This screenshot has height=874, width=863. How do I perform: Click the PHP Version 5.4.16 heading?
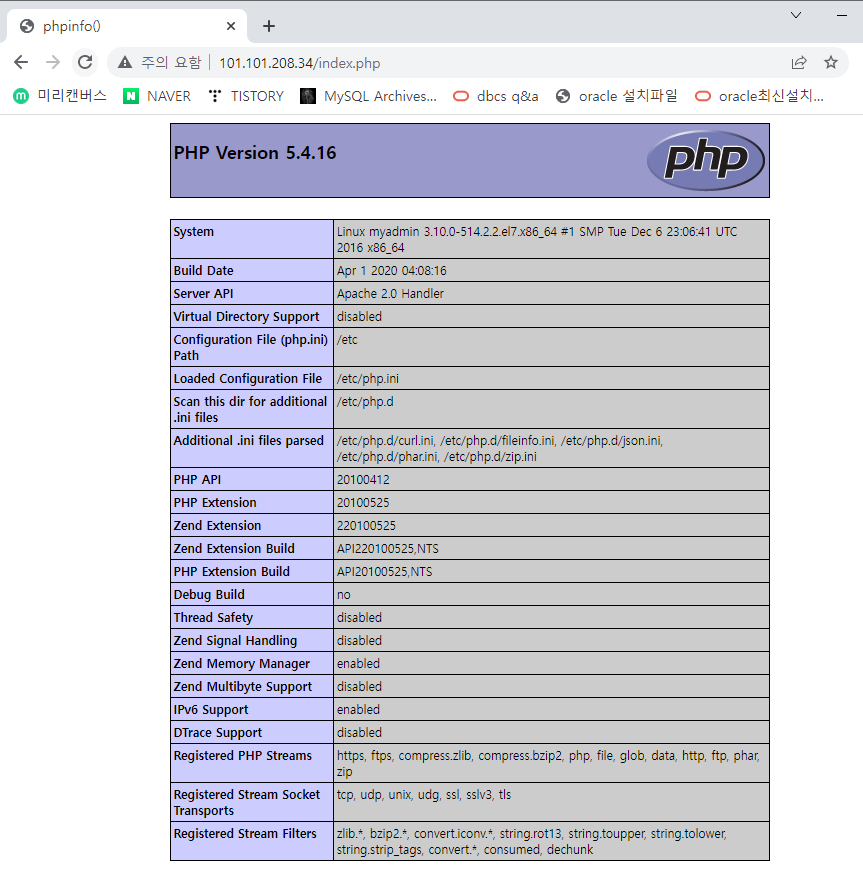coord(255,153)
